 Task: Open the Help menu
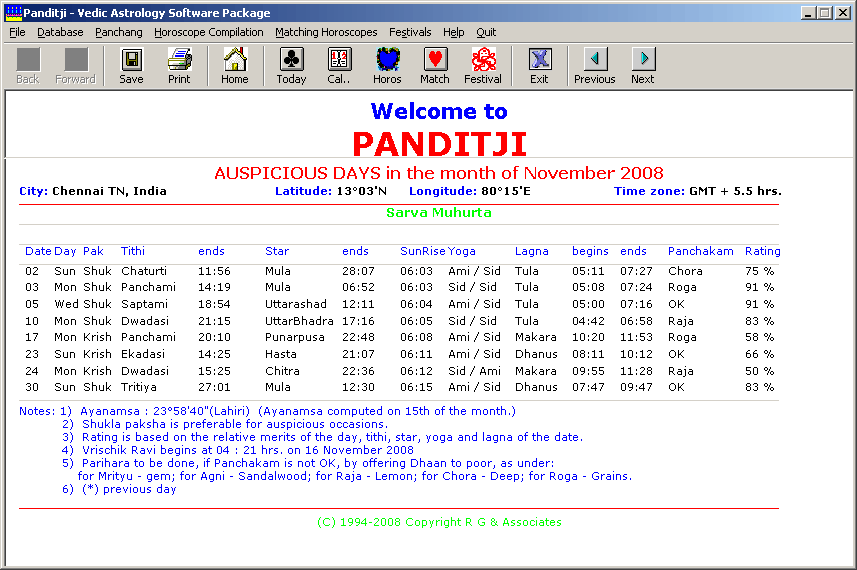click(x=454, y=32)
